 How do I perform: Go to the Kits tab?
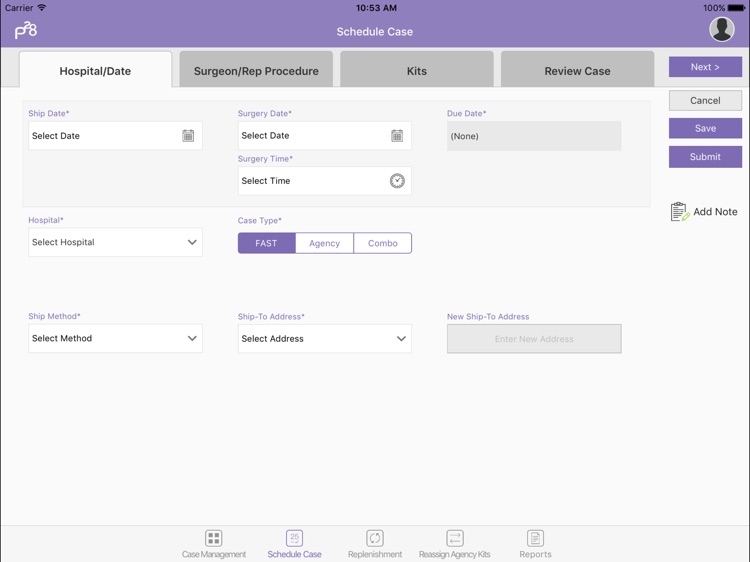[x=417, y=69]
